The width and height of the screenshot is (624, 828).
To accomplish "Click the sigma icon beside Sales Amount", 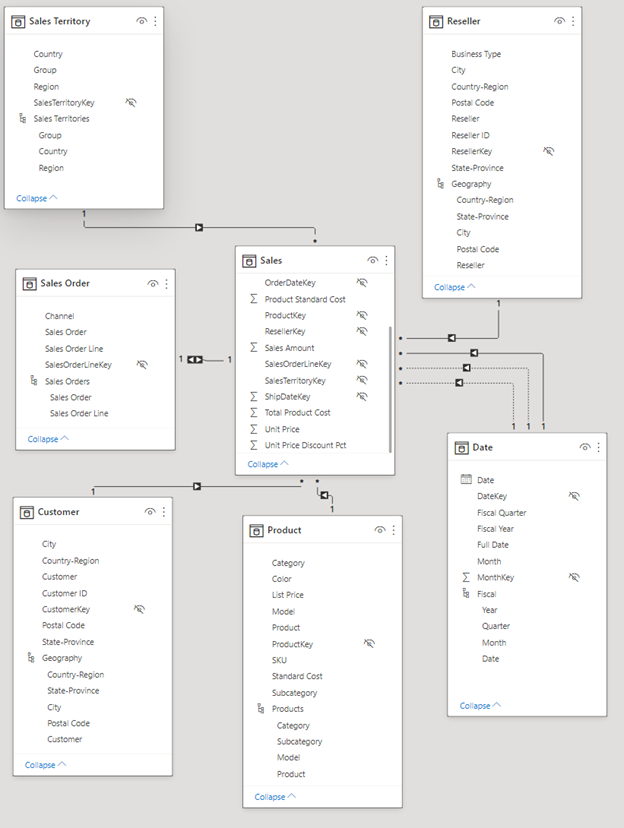I will coord(254,348).
